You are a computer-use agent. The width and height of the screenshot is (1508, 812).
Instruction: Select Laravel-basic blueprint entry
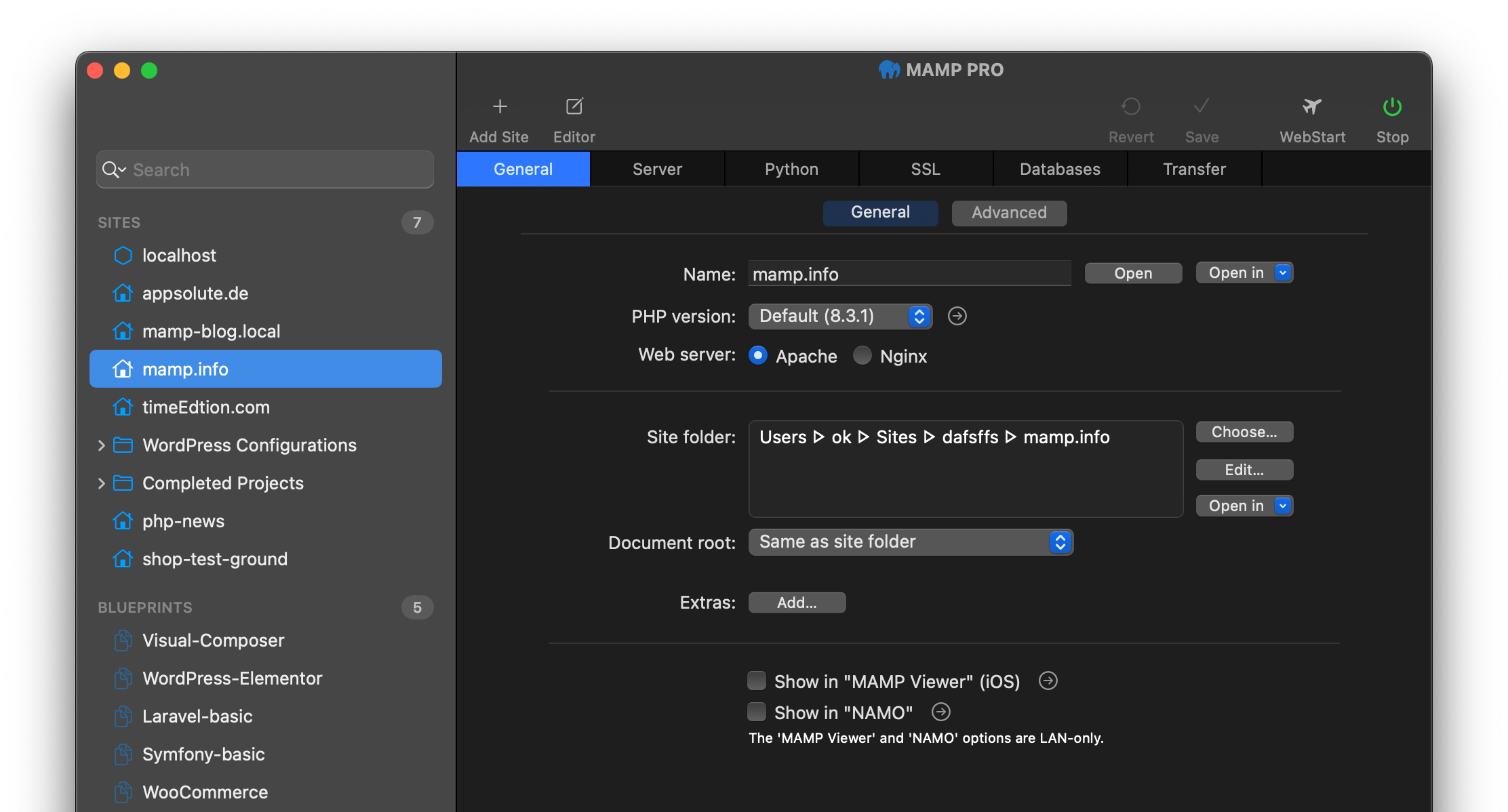[x=266, y=716]
